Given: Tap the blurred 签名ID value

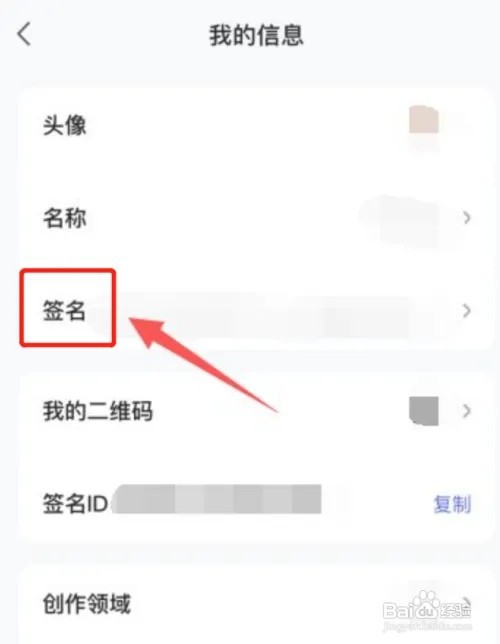Looking at the screenshot, I should pos(217,499).
